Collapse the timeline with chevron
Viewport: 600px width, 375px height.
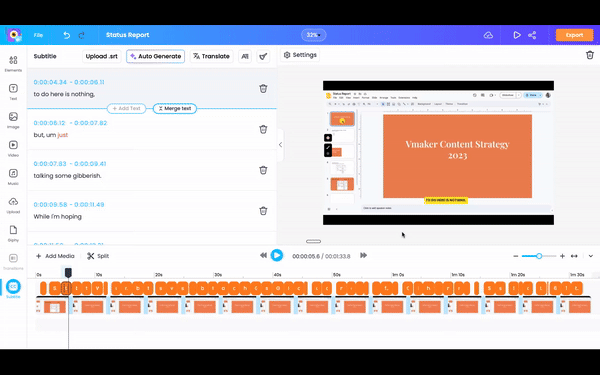tap(590, 256)
